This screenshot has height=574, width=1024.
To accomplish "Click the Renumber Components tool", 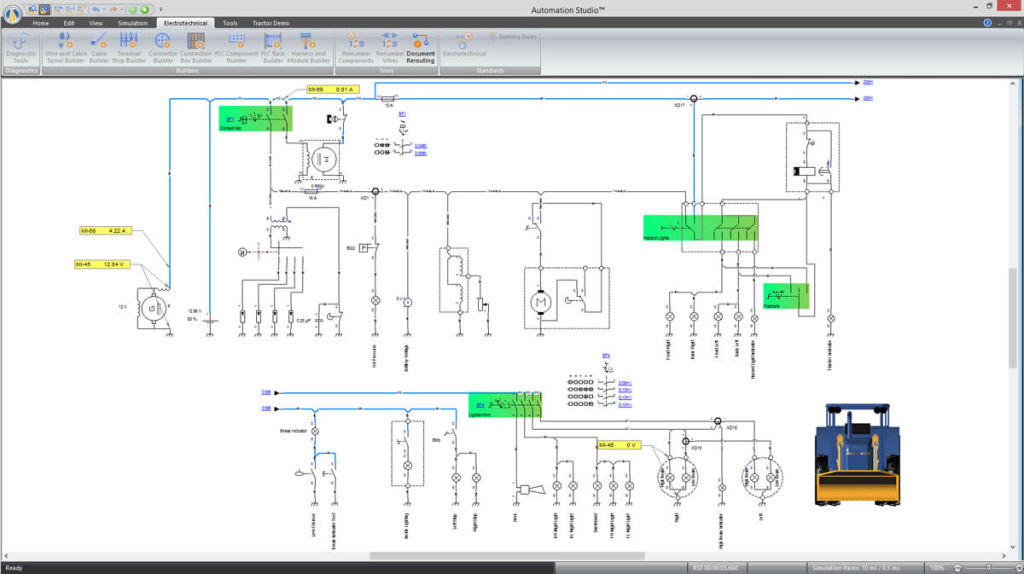I will coord(355,49).
